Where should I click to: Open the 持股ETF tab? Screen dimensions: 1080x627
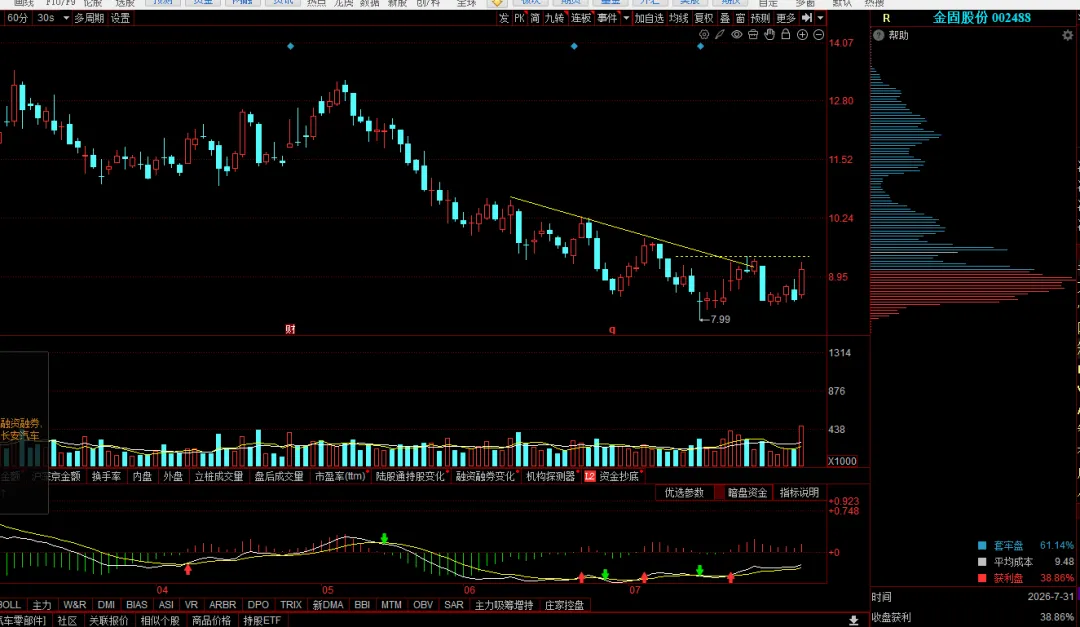coord(262,621)
